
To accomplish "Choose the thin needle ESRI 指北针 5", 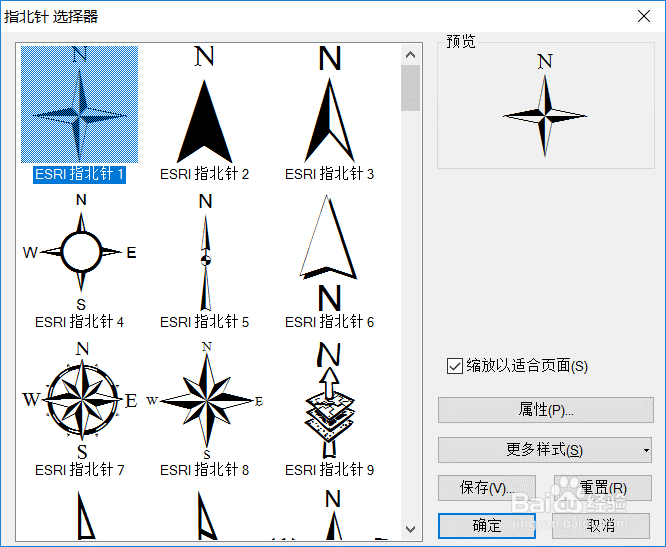I will click(x=206, y=252).
